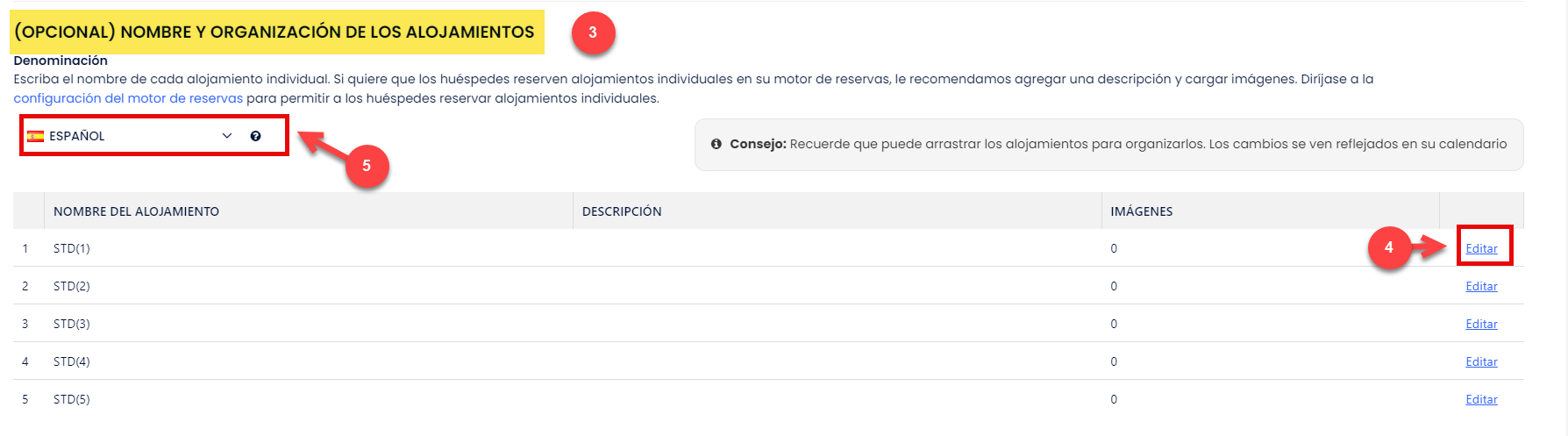Viewport: 1568px width, 436px height.
Task: Open configuración del motor de reservas link
Action: coord(128,98)
